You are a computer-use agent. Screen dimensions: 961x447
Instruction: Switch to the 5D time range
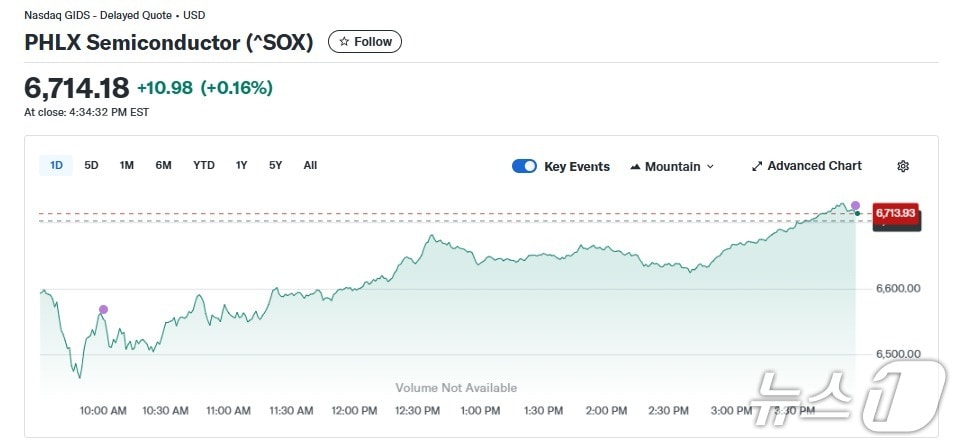point(91,165)
